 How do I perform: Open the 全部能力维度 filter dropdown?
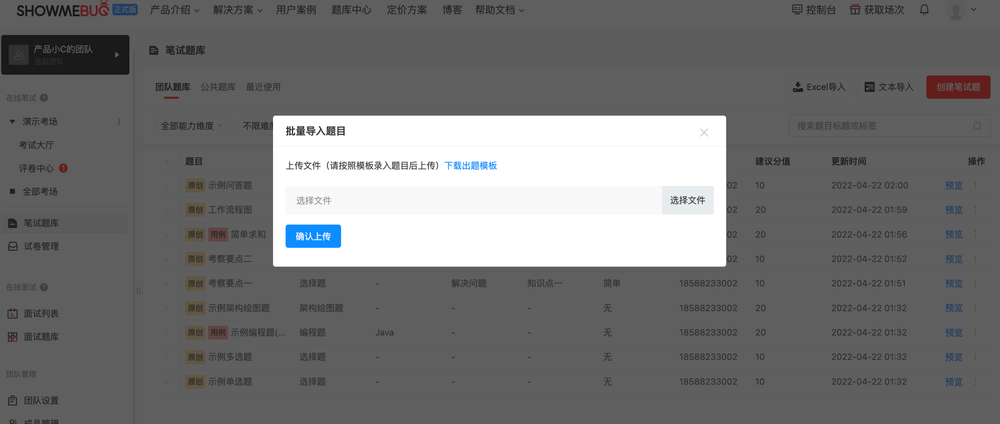(192, 126)
